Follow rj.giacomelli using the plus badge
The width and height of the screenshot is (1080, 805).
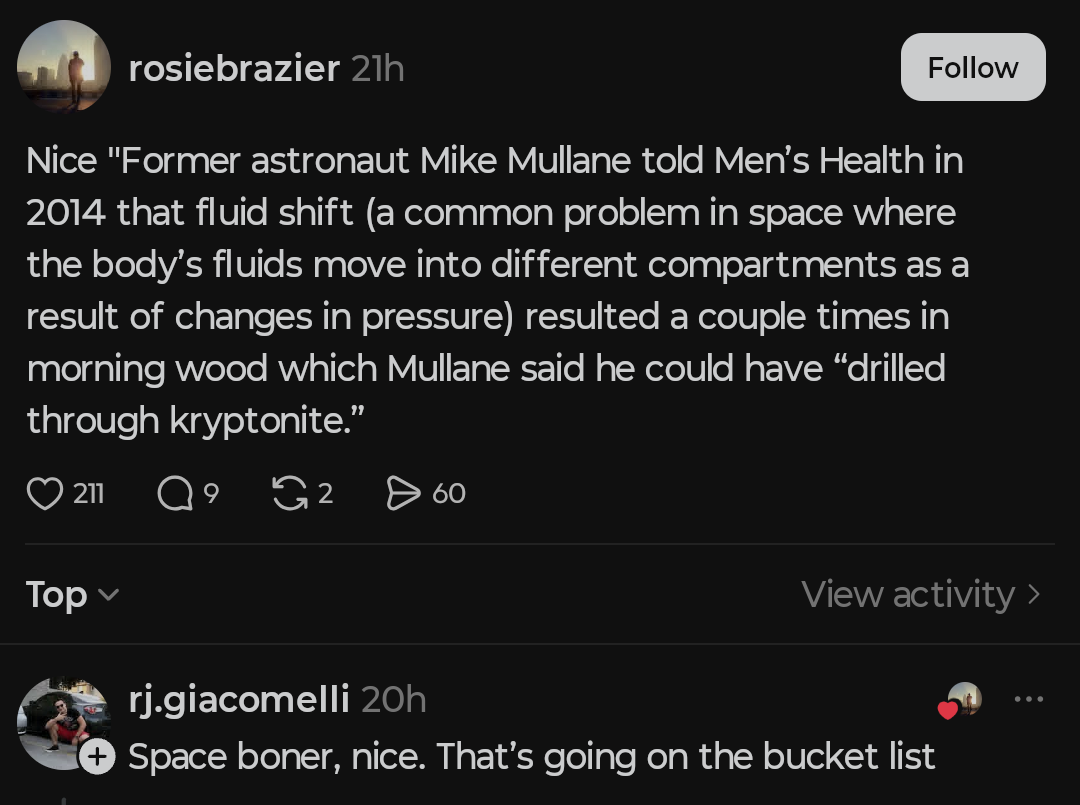[97, 758]
